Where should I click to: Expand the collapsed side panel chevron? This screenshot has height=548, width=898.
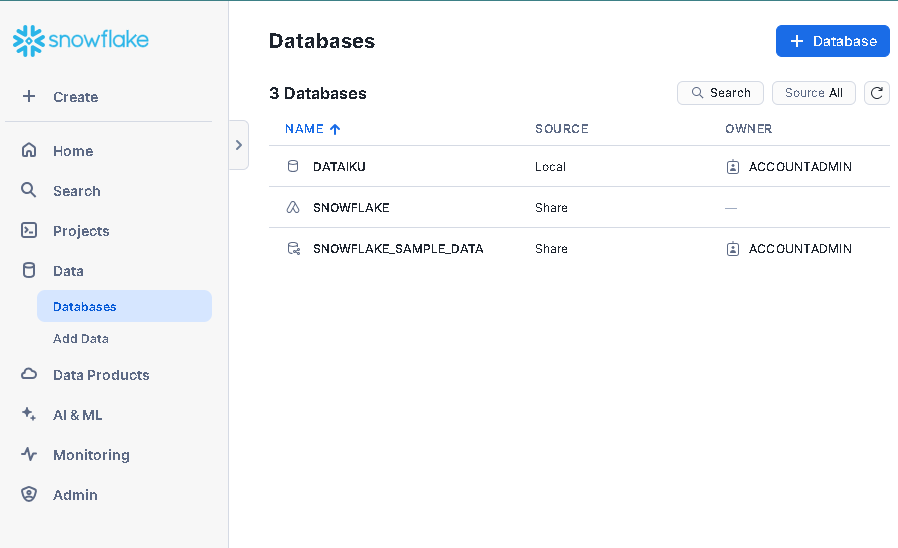tap(239, 145)
